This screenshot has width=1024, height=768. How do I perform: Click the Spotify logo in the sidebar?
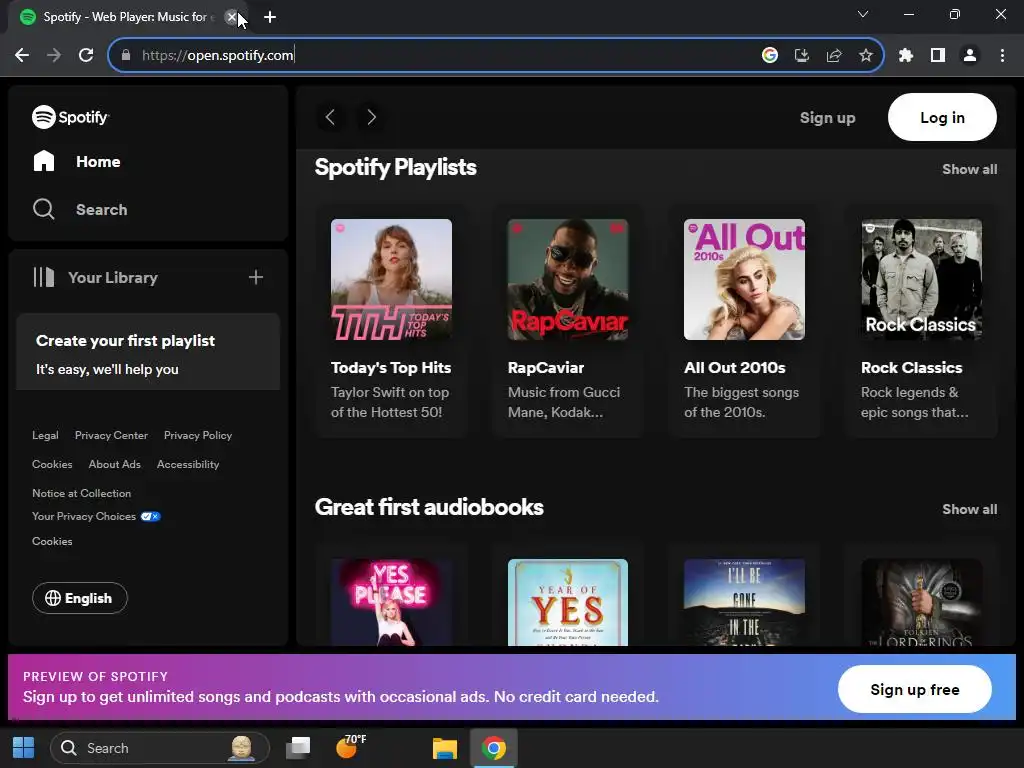coord(71,118)
